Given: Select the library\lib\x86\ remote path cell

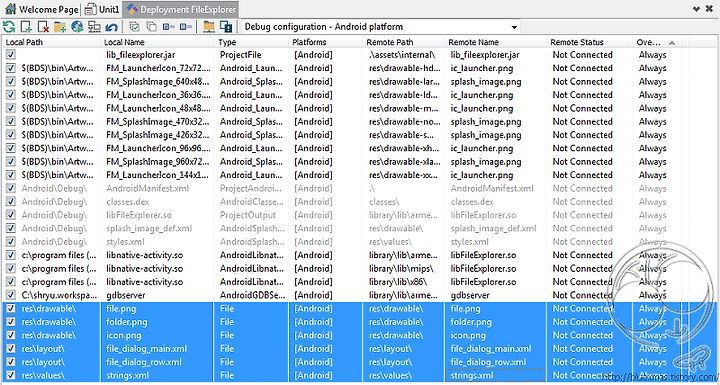Looking at the screenshot, I should [x=398, y=282].
